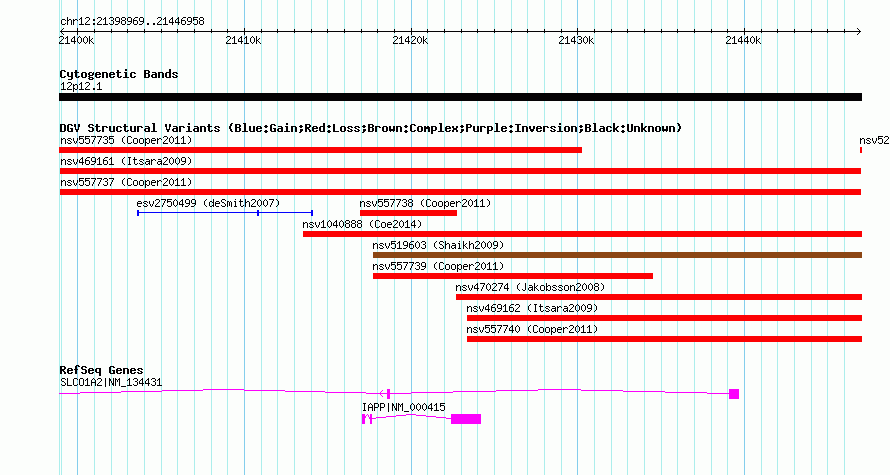Click the 21440k ruler tick label
Image resolution: width=890 pixels, height=475 pixels.
(x=744, y=40)
